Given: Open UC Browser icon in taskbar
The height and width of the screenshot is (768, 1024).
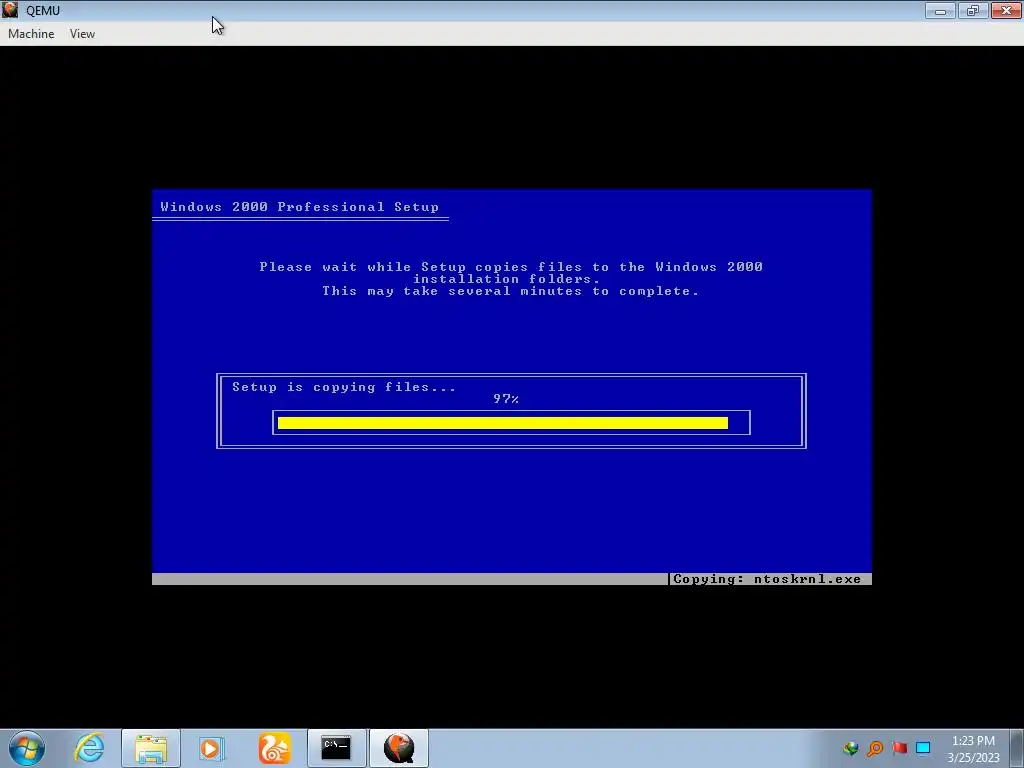Looking at the screenshot, I should pyautogui.click(x=274, y=748).
